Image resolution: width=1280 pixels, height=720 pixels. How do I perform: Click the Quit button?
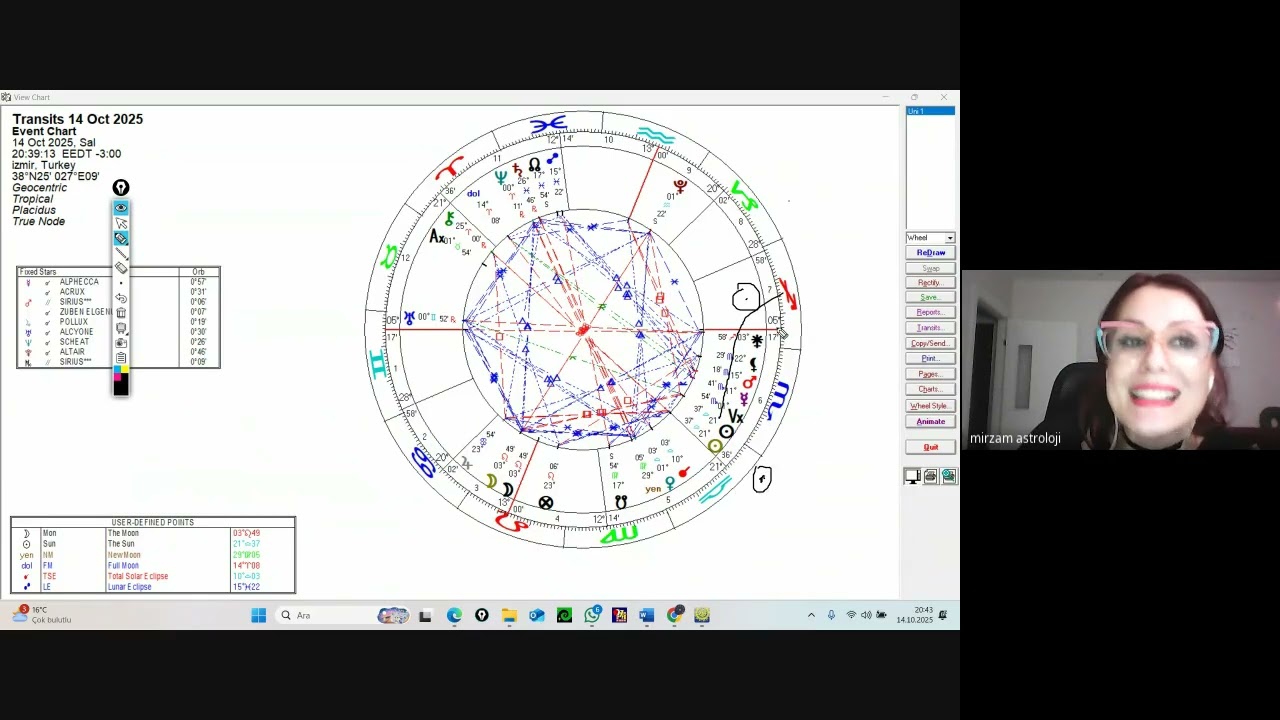(x=930, y=447)
